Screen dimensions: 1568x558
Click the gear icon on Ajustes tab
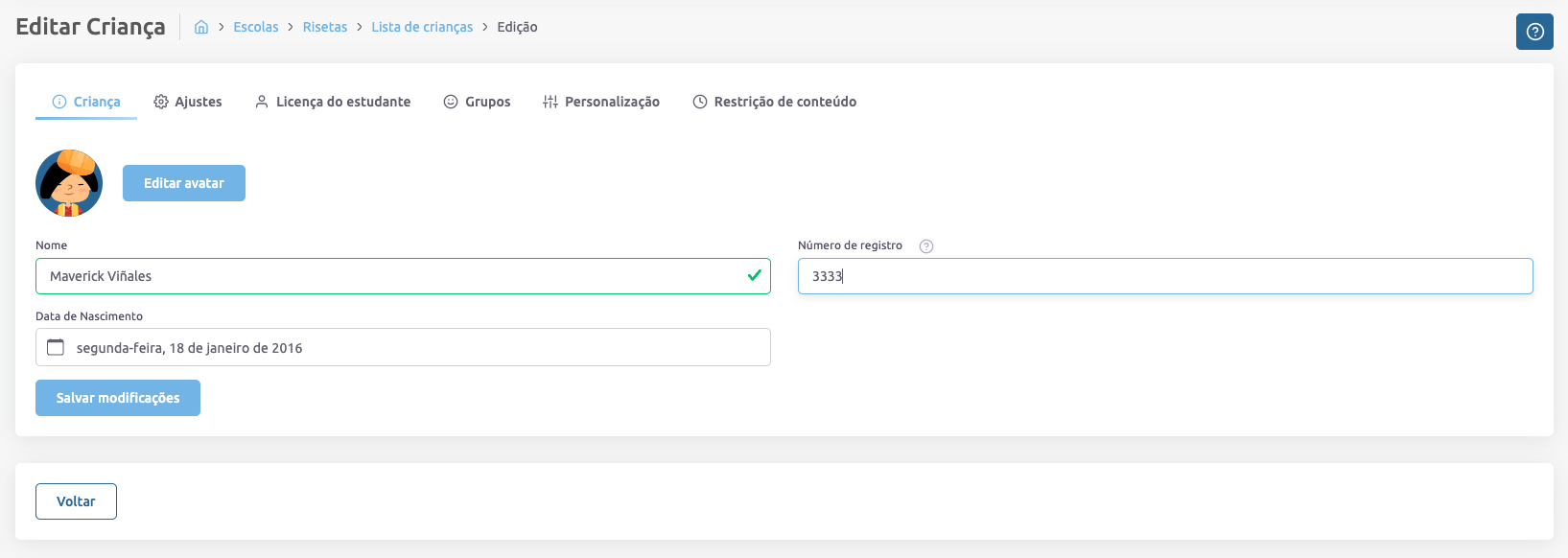(x=161, y=102)
